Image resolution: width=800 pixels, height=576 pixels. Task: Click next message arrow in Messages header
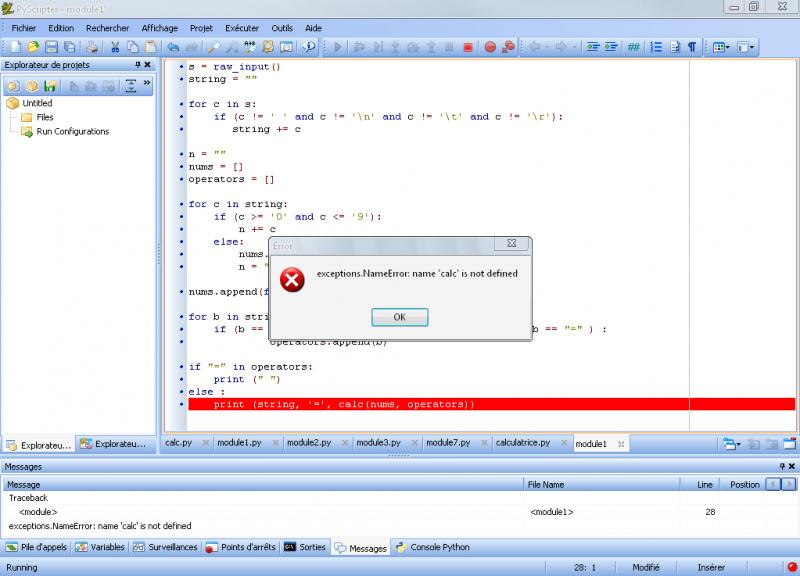[788, 484]
